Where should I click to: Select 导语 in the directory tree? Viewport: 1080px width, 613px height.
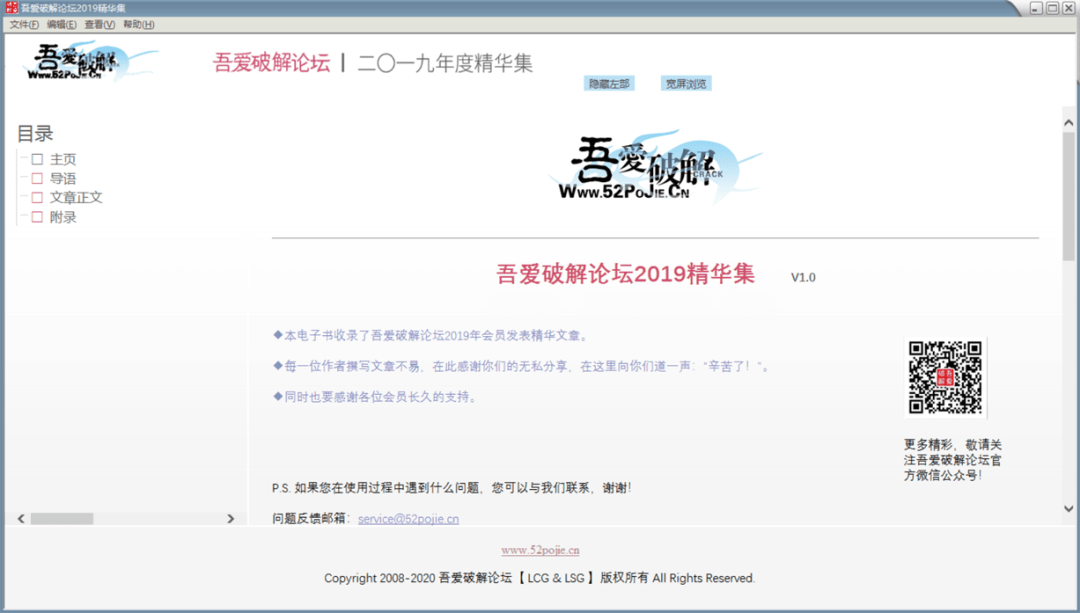pyautogui.click(x=63, y=178)
